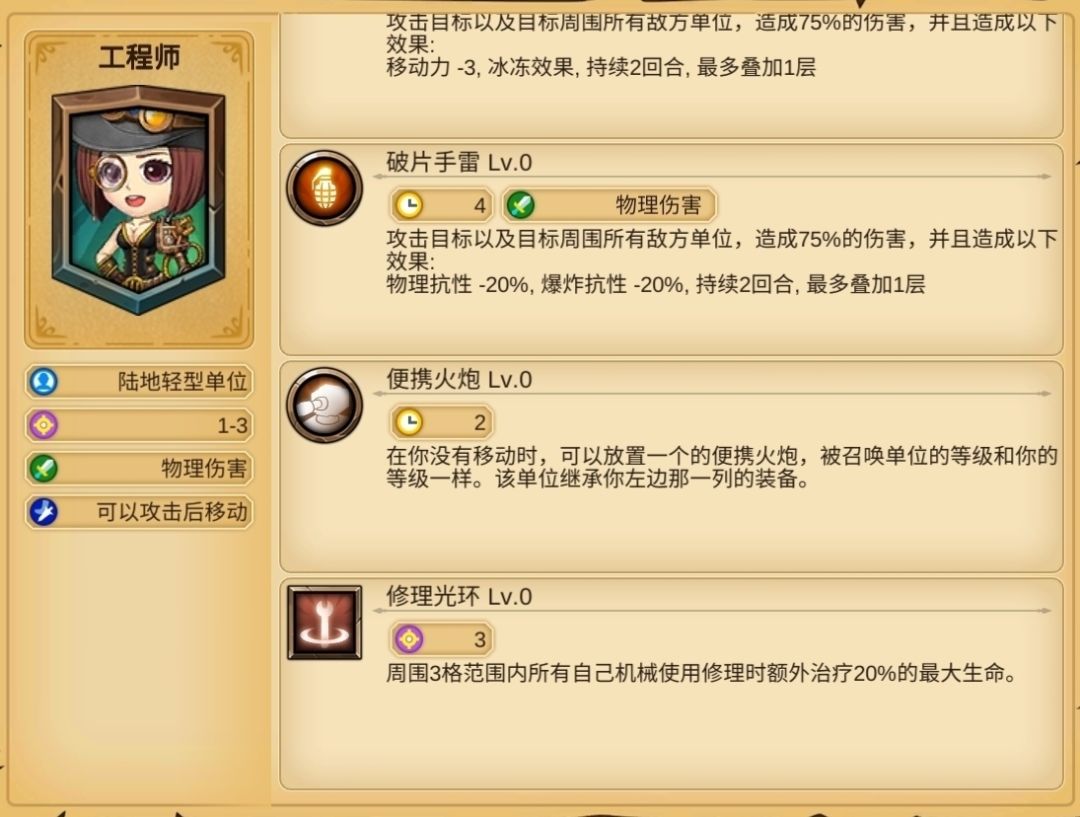The height and width of the screenshot is (817, 1080).
Task: Click the purple range icon under 修理光环
Action: 409,639
